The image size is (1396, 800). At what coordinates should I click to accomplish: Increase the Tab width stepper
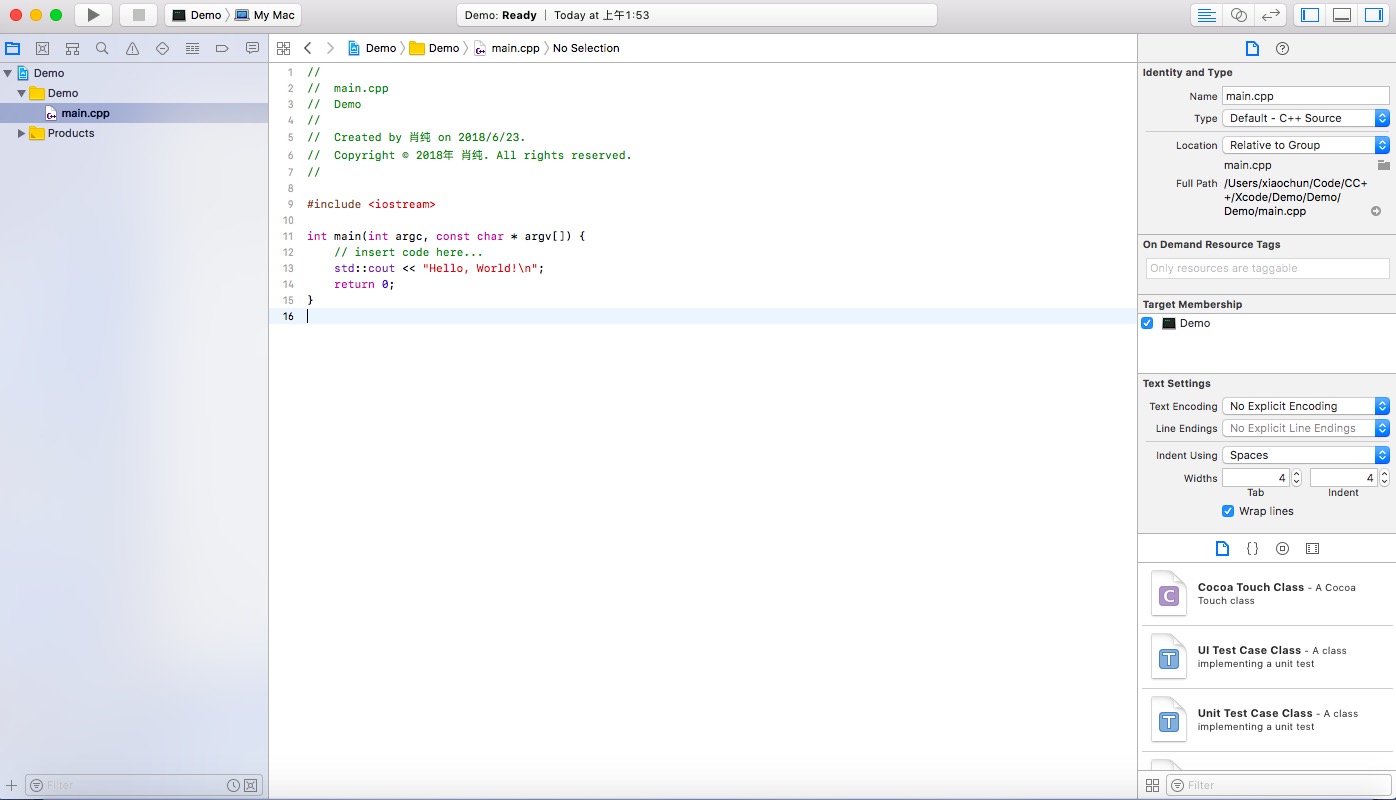[x=1297, y=475]
